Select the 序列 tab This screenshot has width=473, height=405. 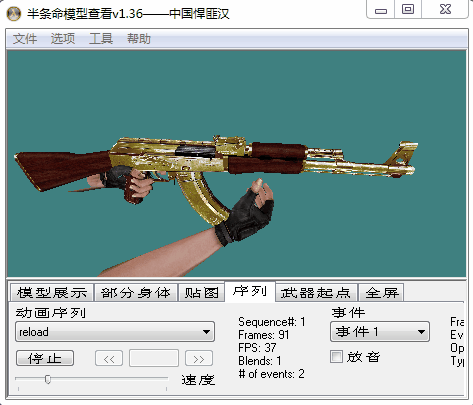(x=250, y=291)
